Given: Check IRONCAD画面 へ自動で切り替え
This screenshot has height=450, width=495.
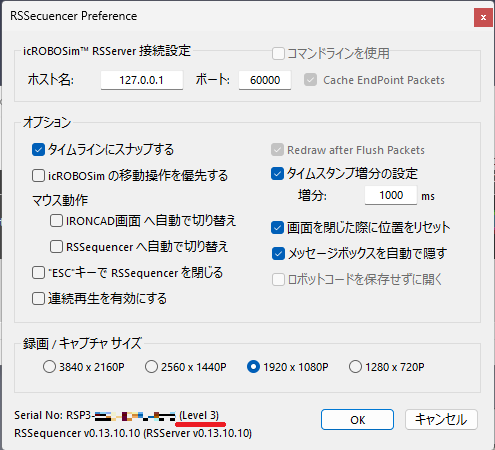Looking at the screenshot, I should pyautogui.click(x=56, y=221).
